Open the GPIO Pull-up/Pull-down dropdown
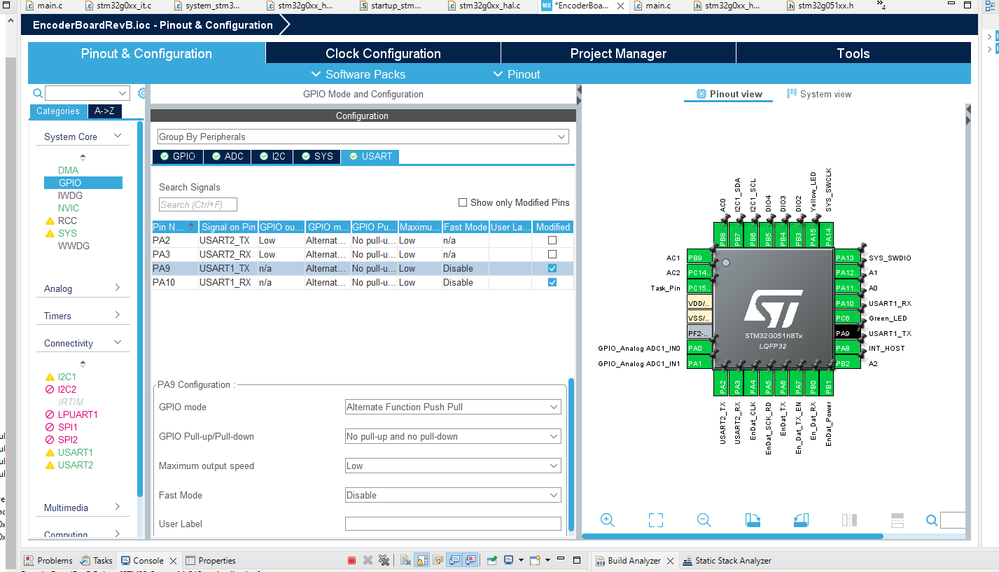 [453, 436]
